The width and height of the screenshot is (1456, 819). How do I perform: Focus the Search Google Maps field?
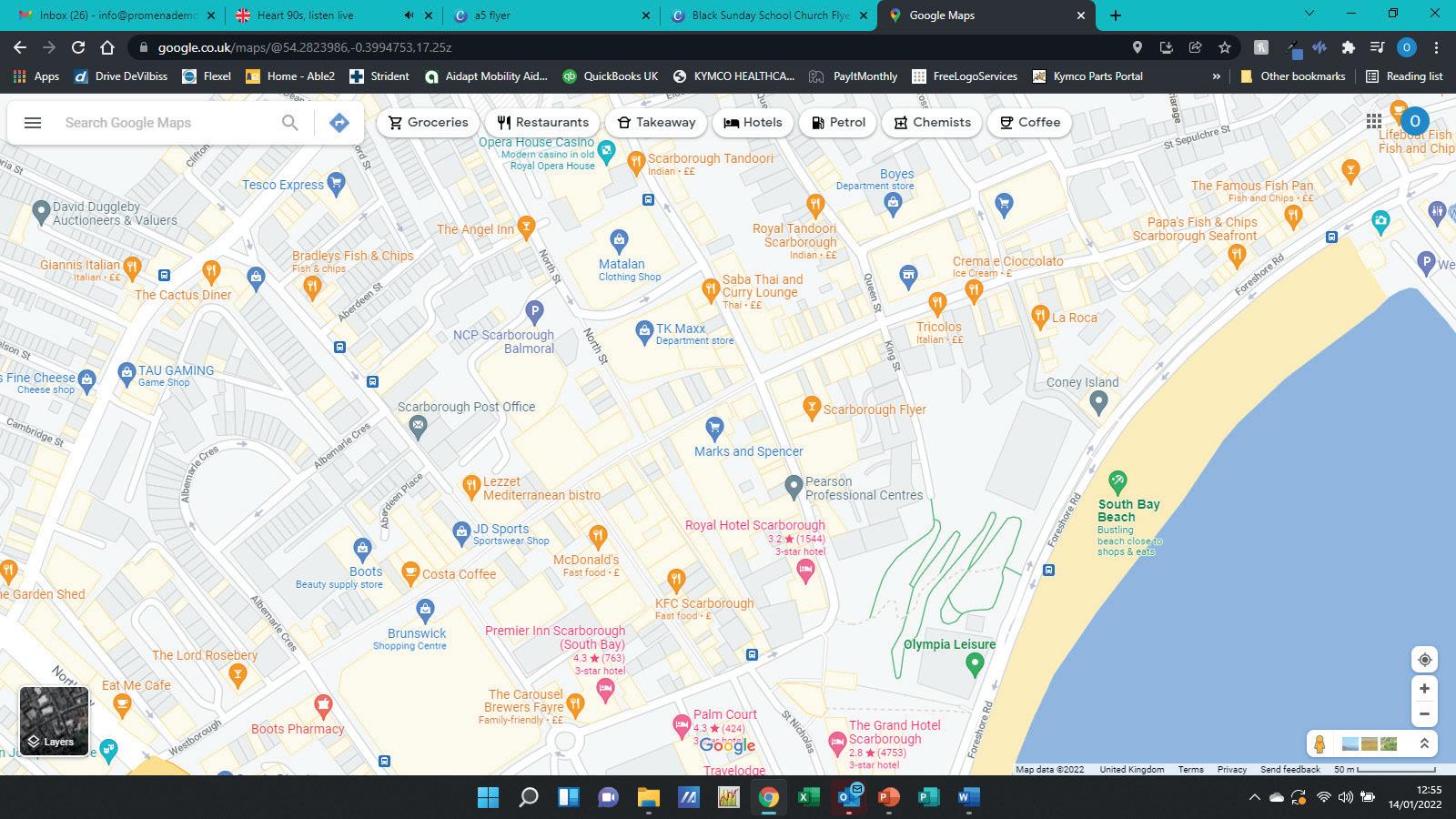168,123
